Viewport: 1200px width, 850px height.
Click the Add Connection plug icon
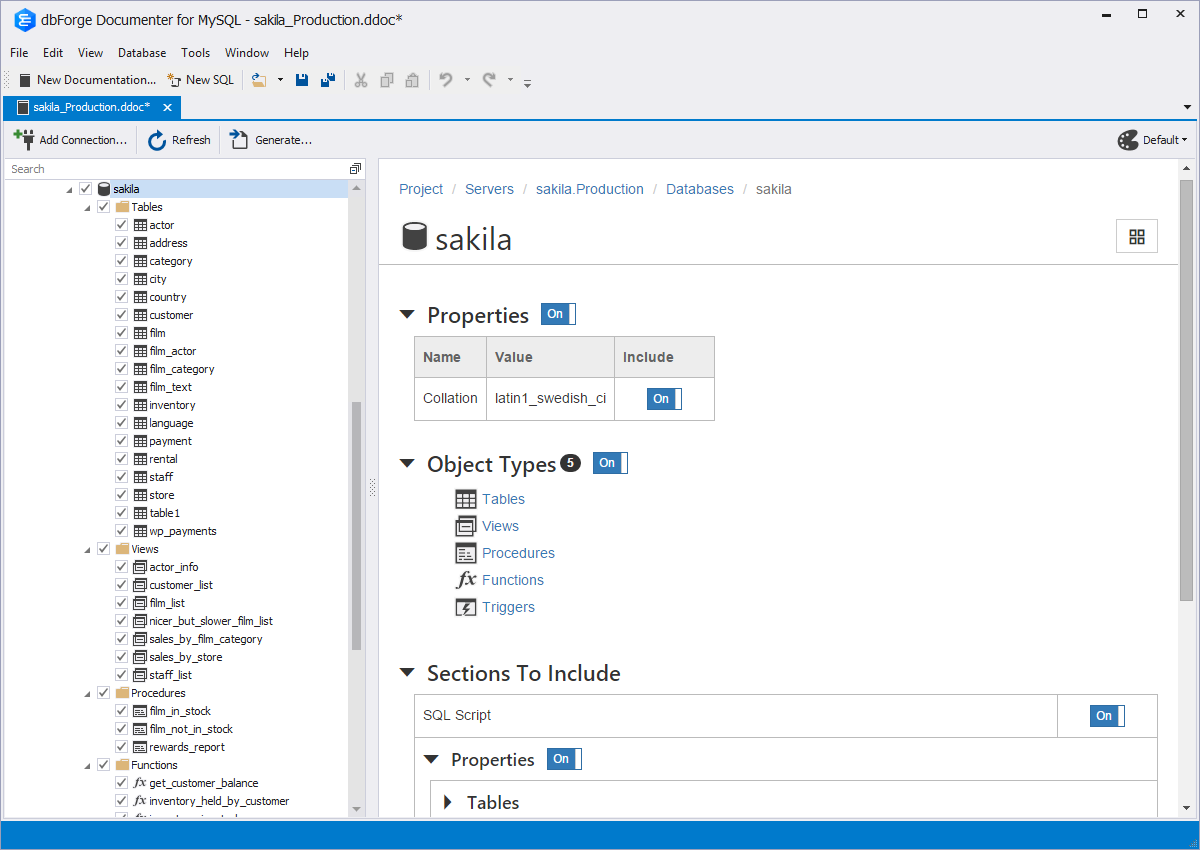click(24, 139)
